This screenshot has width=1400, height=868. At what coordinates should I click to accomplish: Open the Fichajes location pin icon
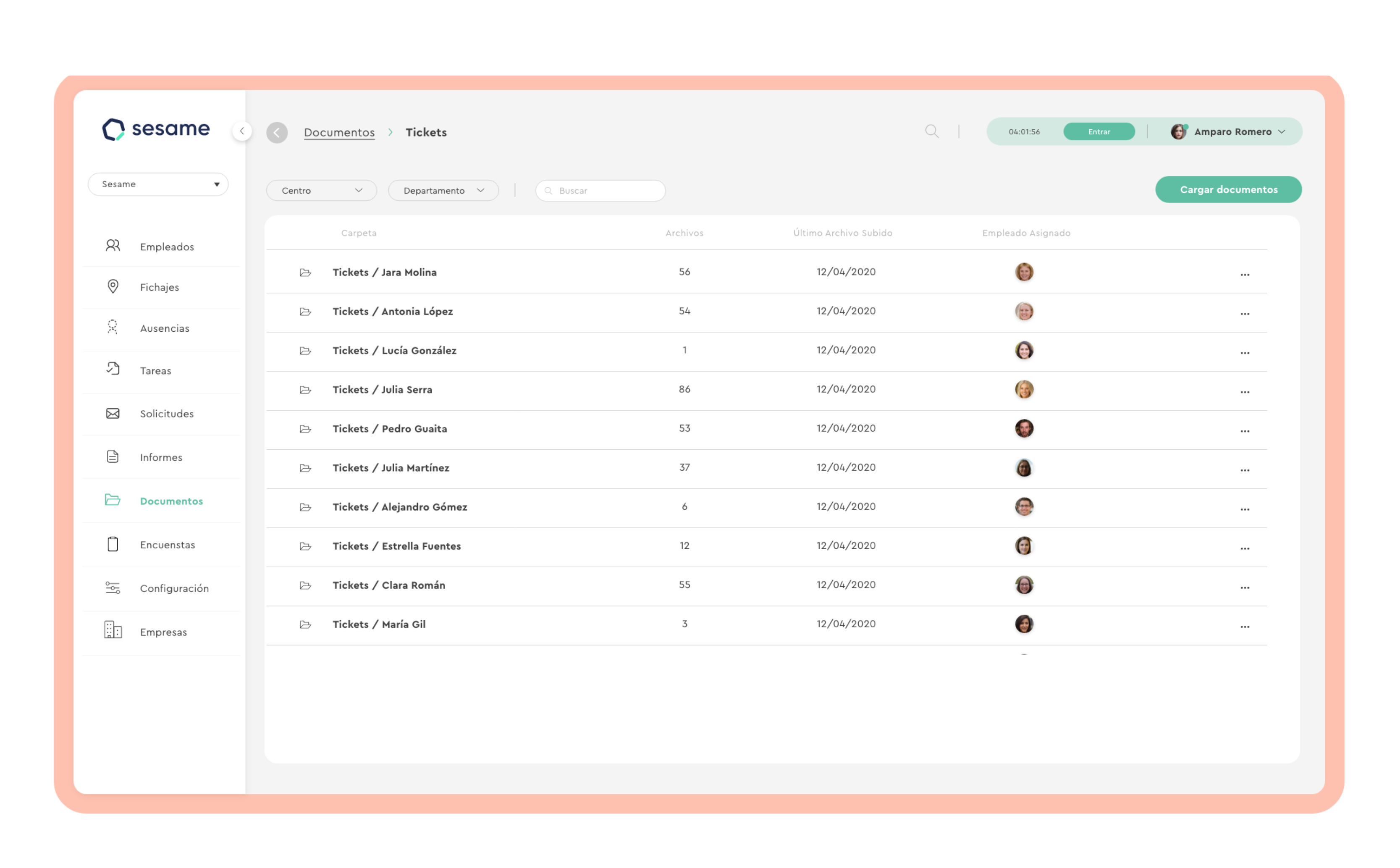tap(113, 286)
